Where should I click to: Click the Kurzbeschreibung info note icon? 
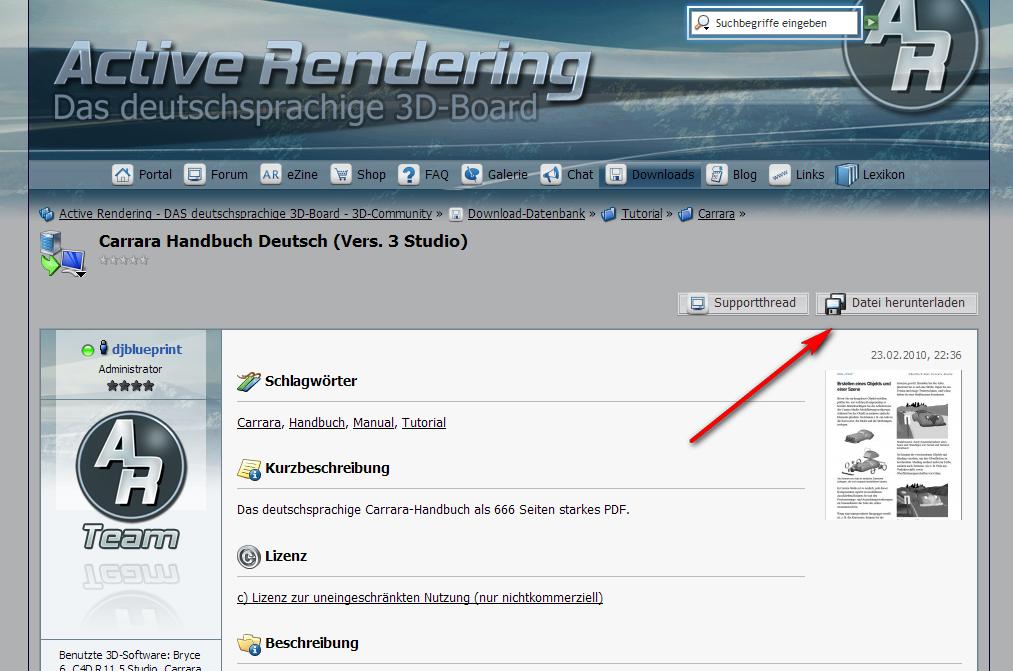point(249,469)
